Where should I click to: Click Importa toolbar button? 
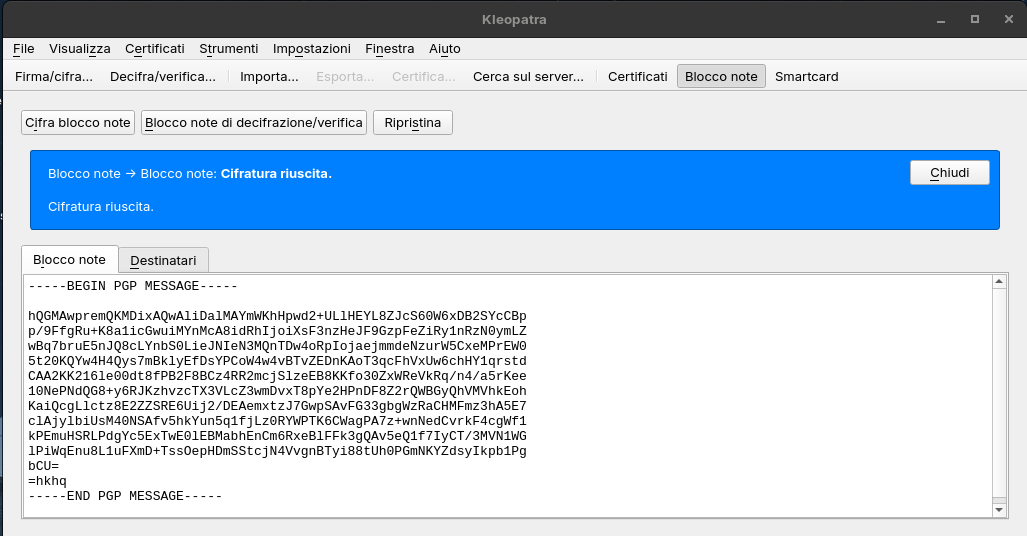click(x=269, y=76)
